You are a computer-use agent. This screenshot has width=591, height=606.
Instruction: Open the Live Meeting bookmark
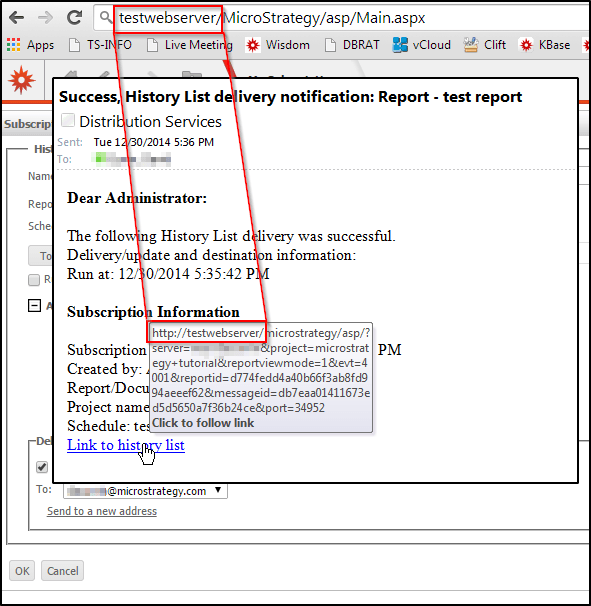coord(190,45)
